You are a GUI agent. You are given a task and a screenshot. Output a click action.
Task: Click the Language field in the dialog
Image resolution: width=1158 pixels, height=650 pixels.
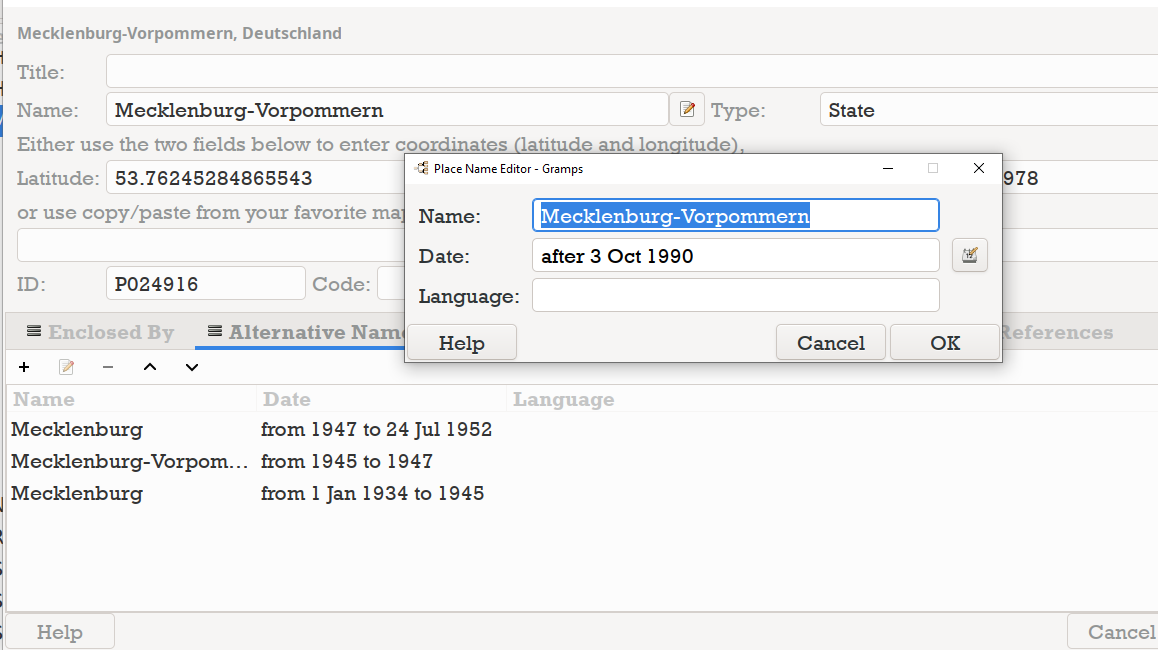[x=735, y=296]
